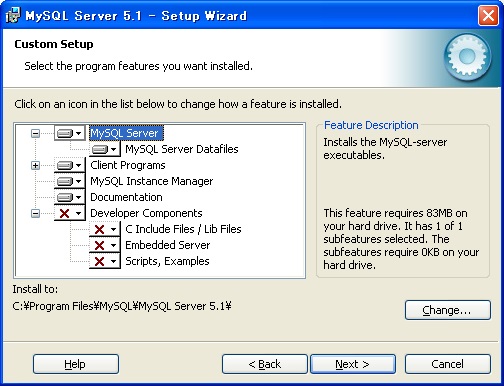Open Developer Components red X icon

[70, 213]
